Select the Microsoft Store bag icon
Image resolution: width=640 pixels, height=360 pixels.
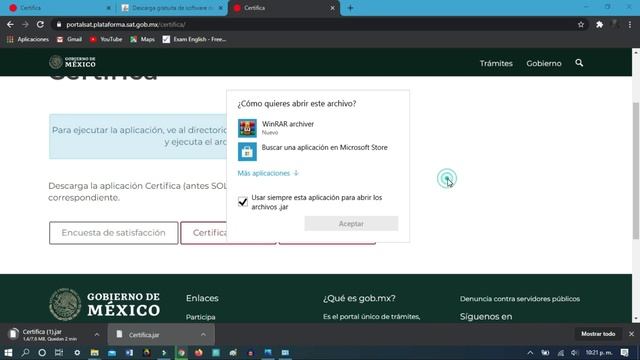[x=247, y=151]
